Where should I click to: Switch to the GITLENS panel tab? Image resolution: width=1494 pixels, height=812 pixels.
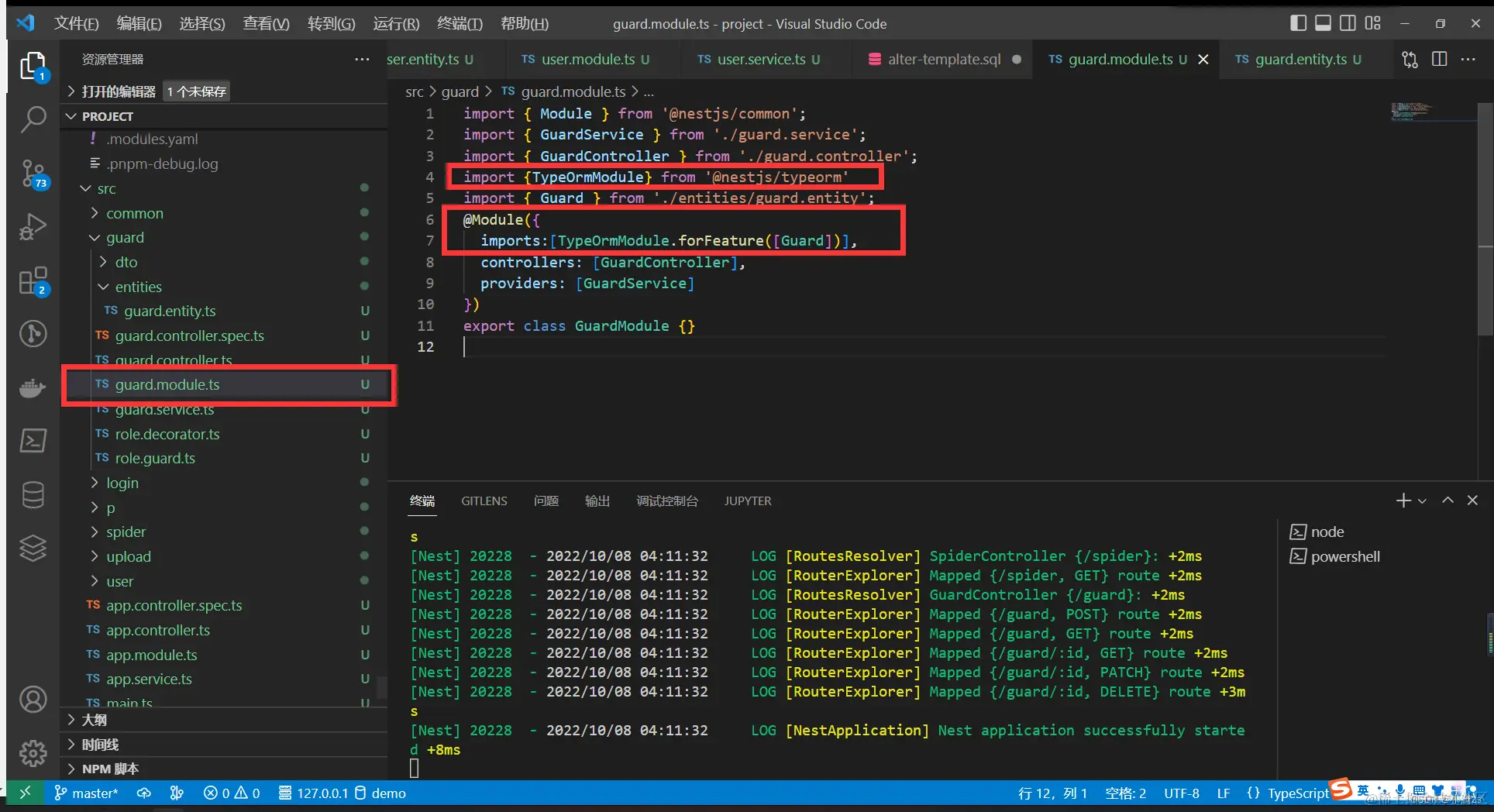[484, 501]
